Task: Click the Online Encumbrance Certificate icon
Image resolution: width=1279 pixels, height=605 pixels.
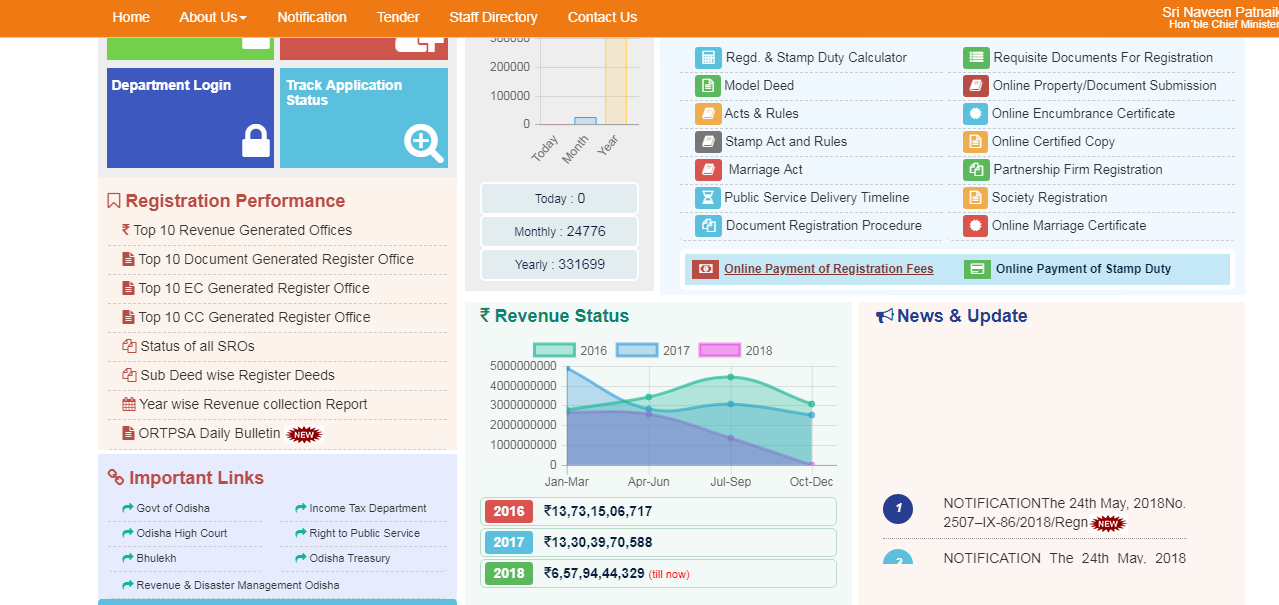Action: coord(975,114)
